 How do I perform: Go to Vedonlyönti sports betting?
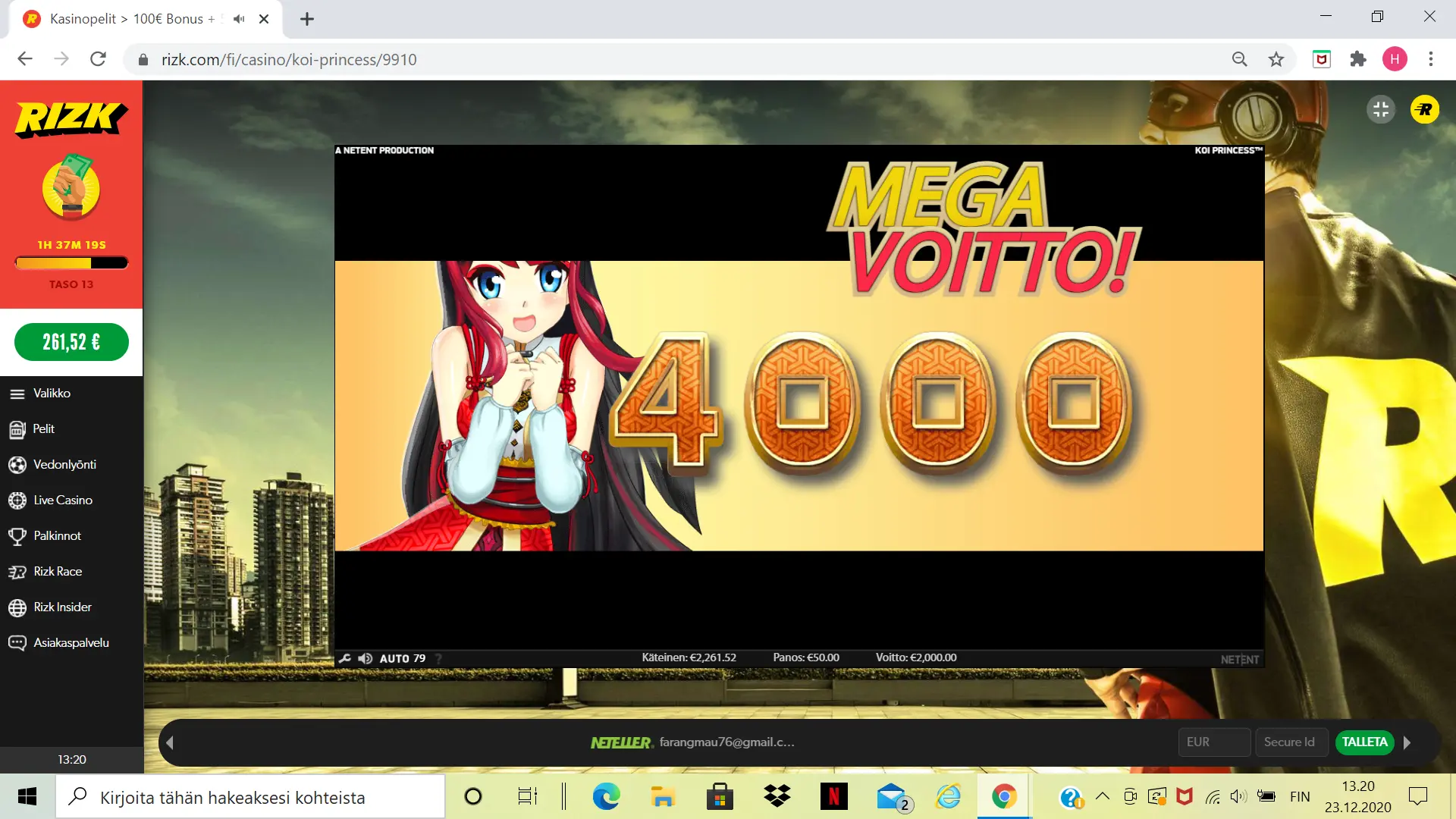[64, 465]
